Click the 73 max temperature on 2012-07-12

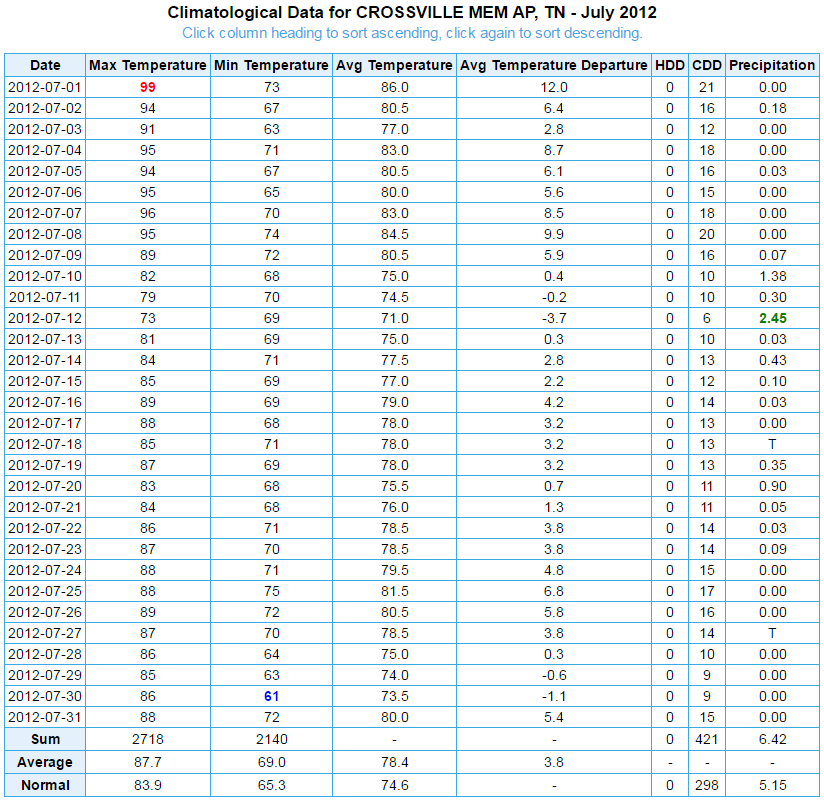click(148, 318)
